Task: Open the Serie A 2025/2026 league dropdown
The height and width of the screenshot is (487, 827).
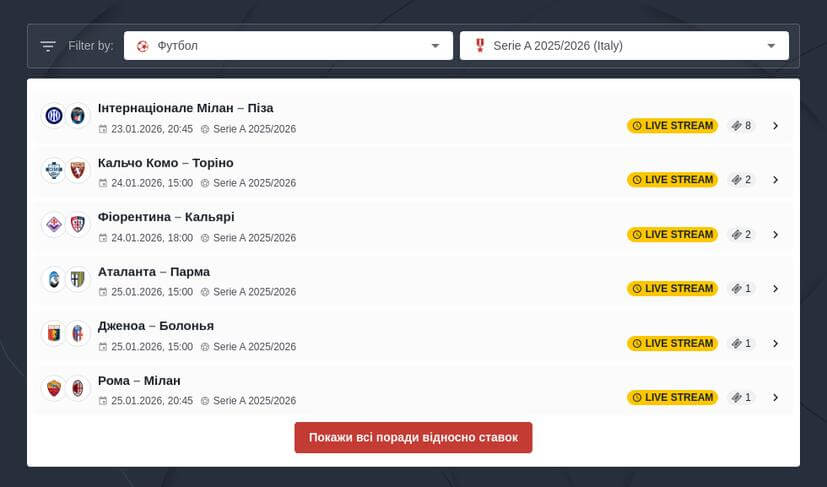Action: (624, 46)
